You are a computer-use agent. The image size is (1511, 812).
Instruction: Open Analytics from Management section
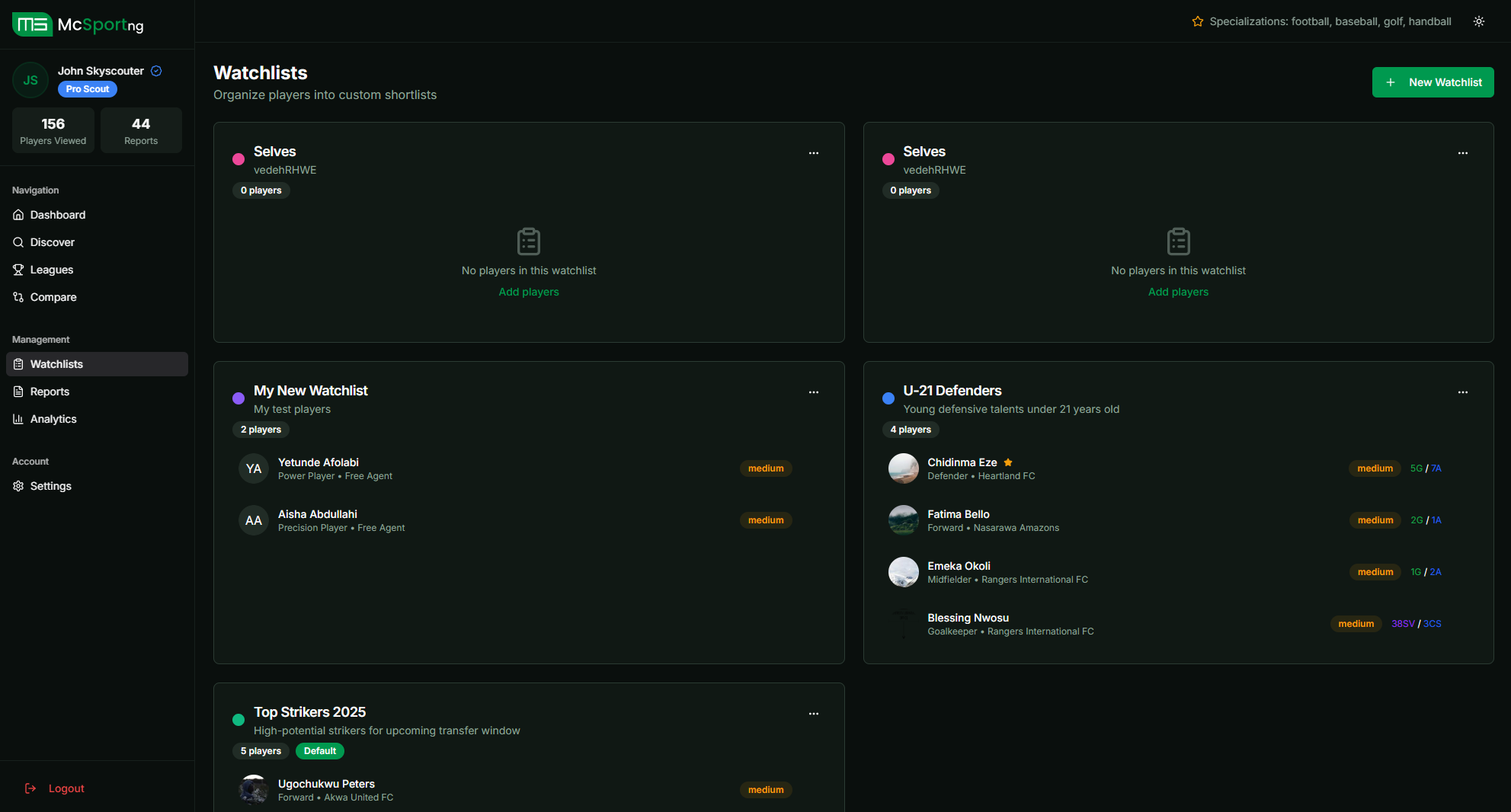(53, 419)
